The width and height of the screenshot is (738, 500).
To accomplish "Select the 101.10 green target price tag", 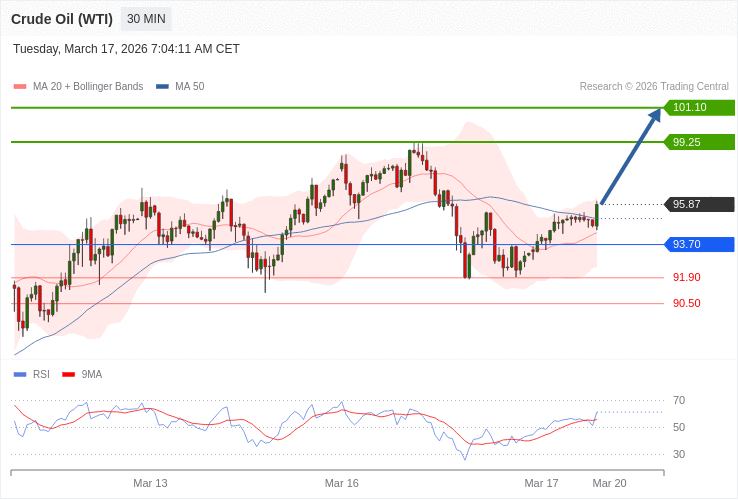I will 698,108.
